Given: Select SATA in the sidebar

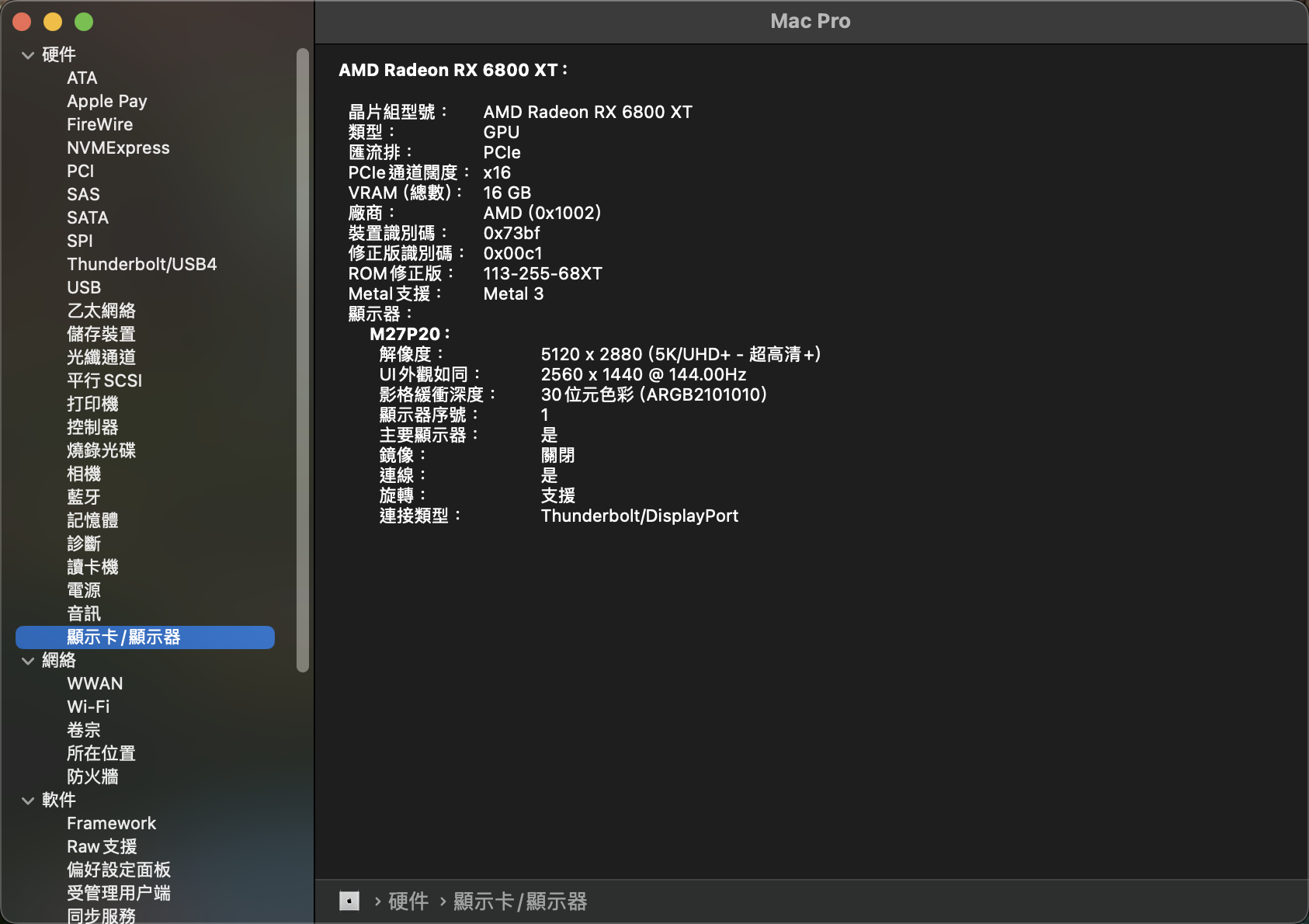Looking at the screenshot, I should [x=88, y=218].
